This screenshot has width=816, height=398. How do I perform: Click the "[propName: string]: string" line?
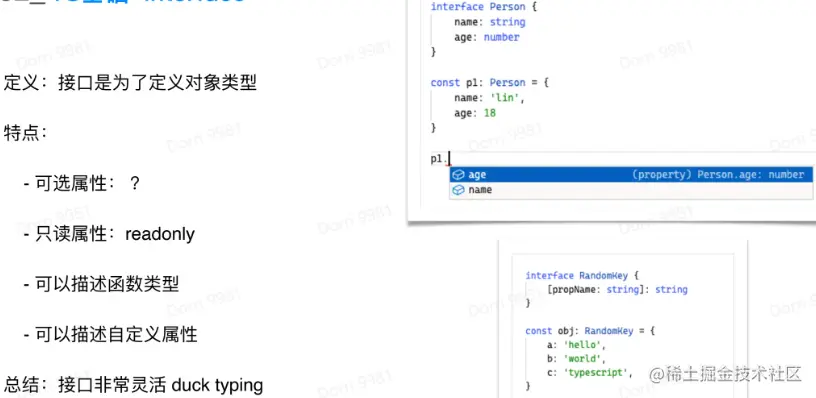618,289
